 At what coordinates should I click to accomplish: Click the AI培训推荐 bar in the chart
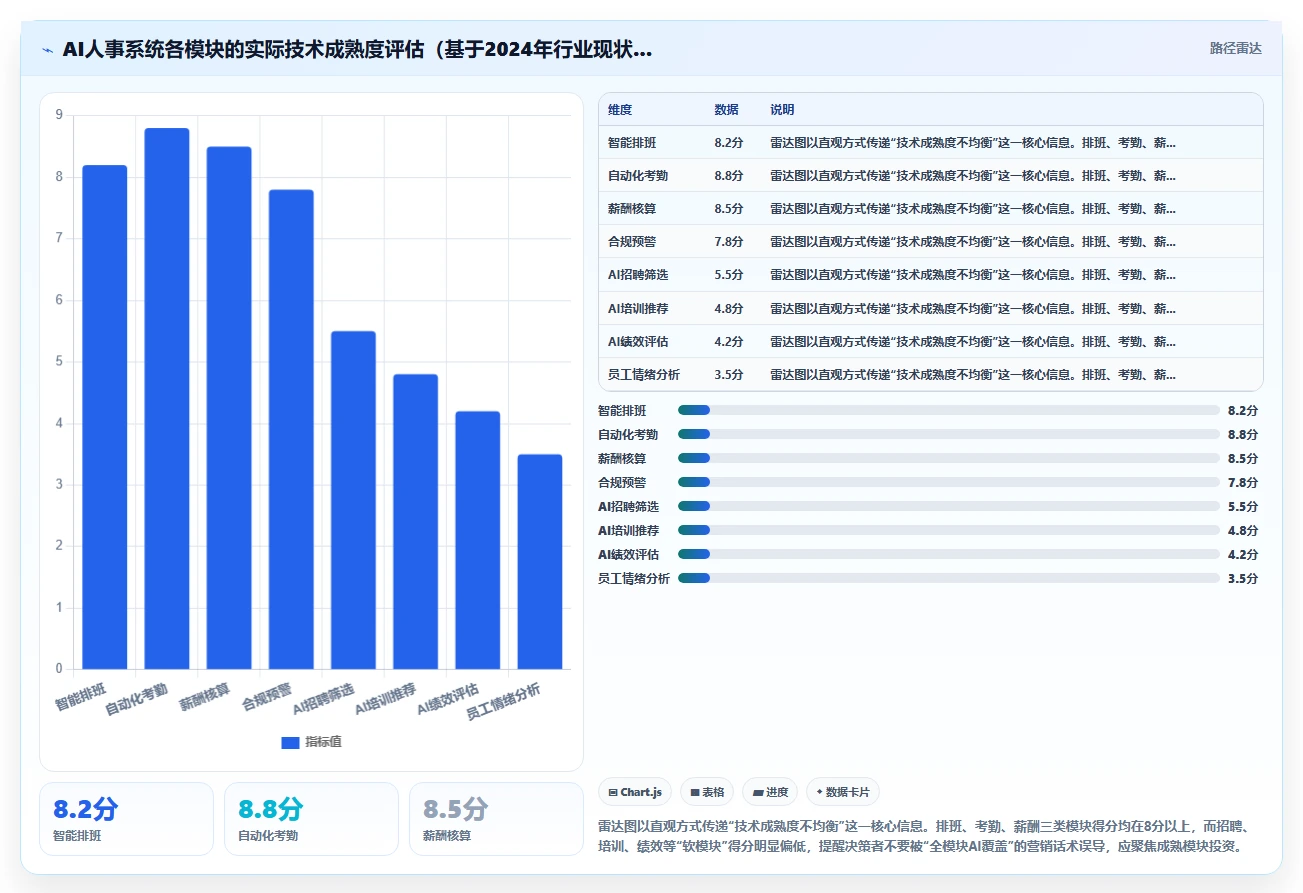pos(415,521)
